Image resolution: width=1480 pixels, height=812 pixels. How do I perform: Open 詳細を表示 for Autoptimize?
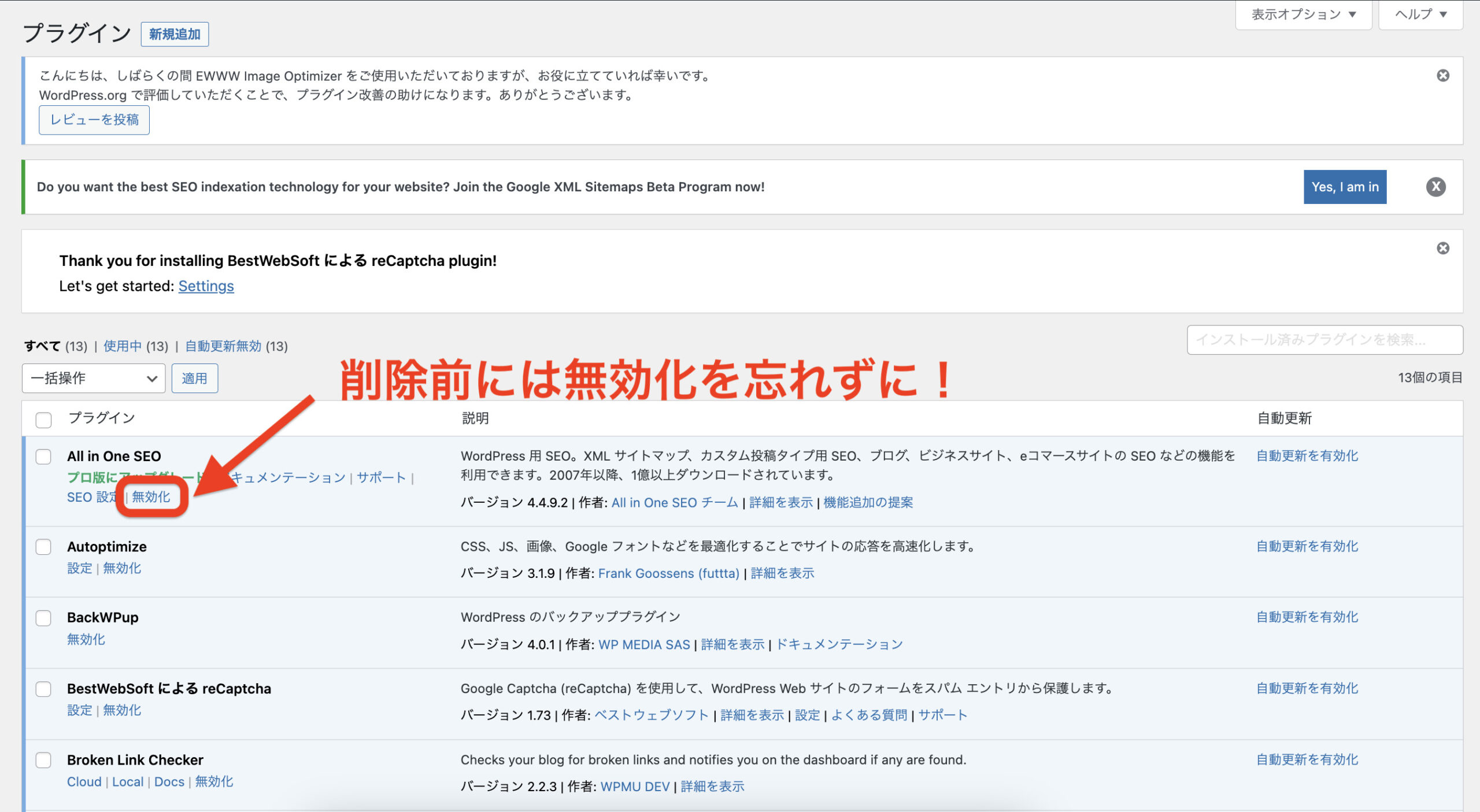[x=782, y=573]
